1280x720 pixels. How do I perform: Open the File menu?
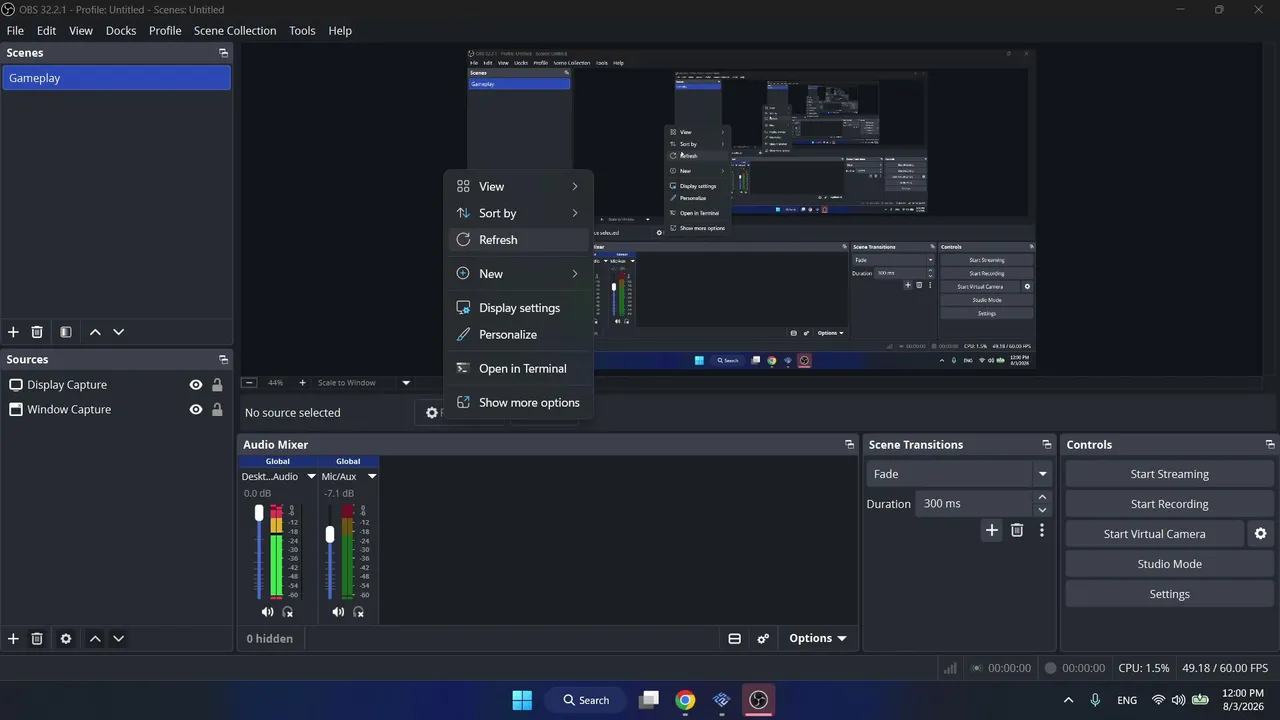pos(15,31)
